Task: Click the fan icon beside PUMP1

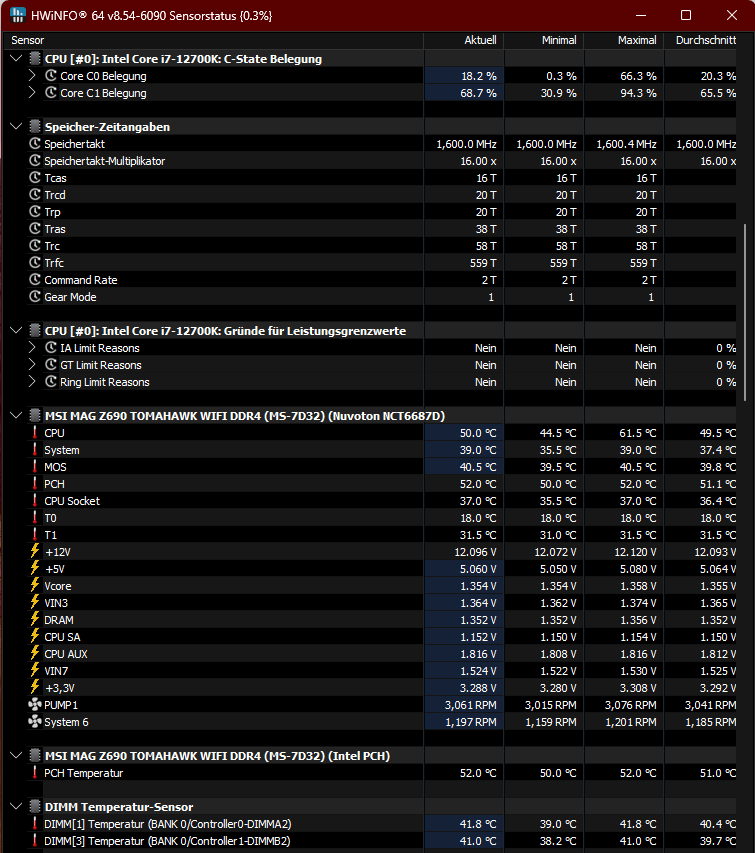Action: (35, 704)
